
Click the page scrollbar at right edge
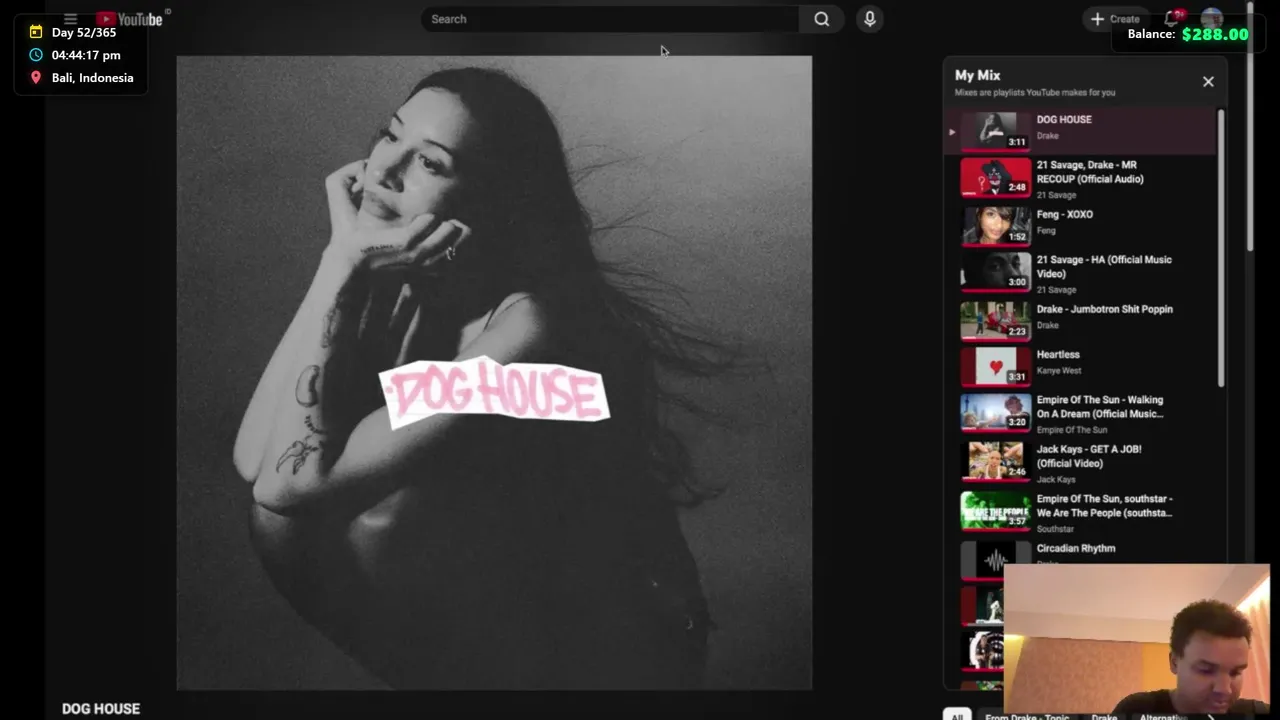(x=1251, y=128)
